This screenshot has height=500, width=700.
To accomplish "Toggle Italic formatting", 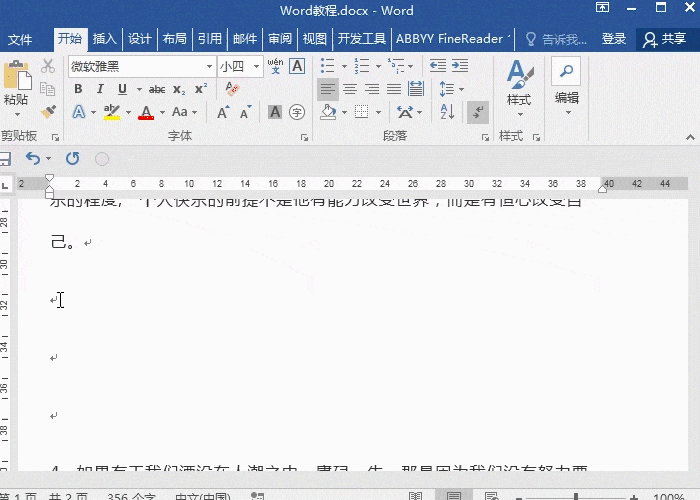I will pyautogui.click(x=99, y=89).
